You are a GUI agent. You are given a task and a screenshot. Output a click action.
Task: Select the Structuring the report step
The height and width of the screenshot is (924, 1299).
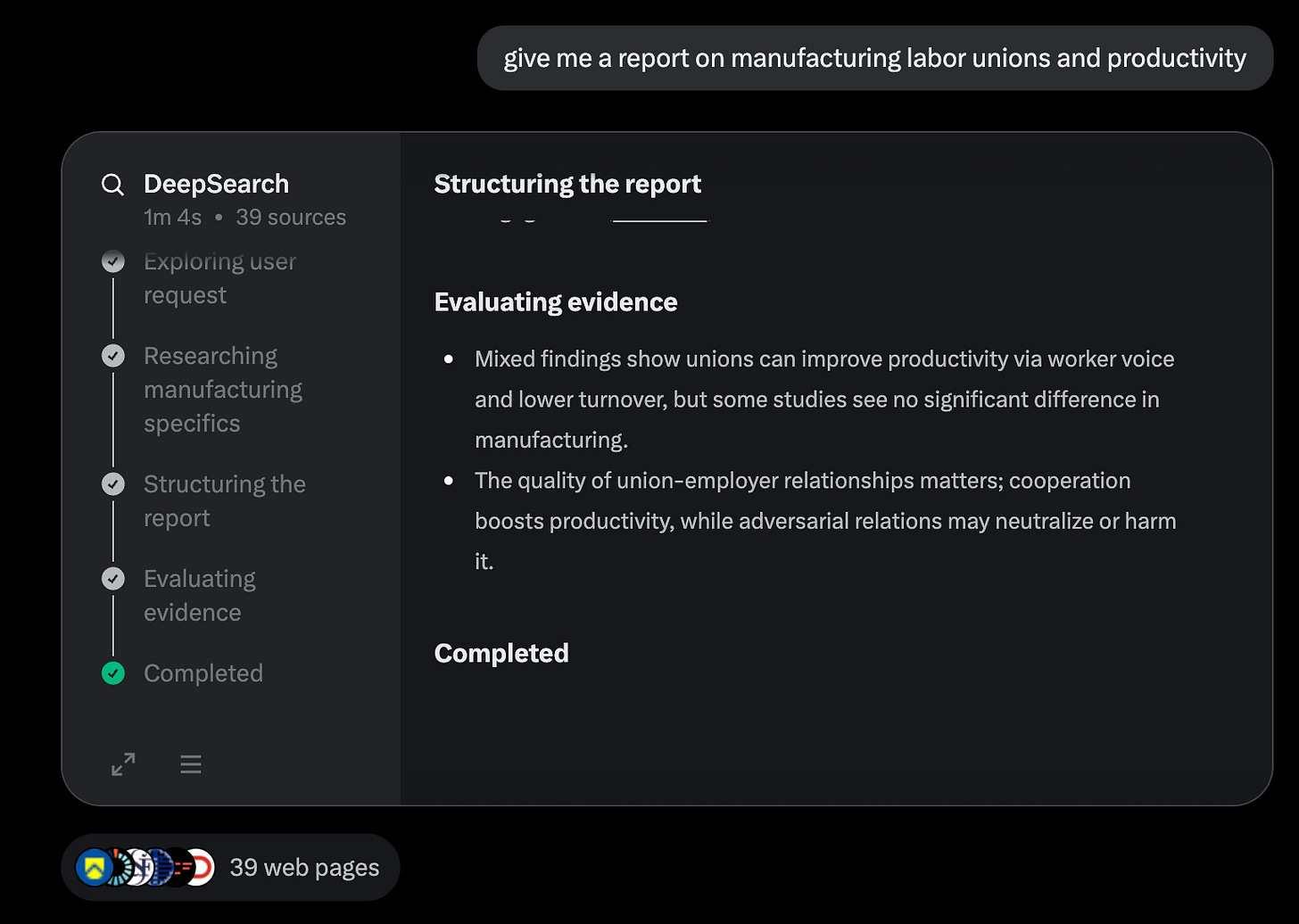pyautogui.click(x=224, y=501)
